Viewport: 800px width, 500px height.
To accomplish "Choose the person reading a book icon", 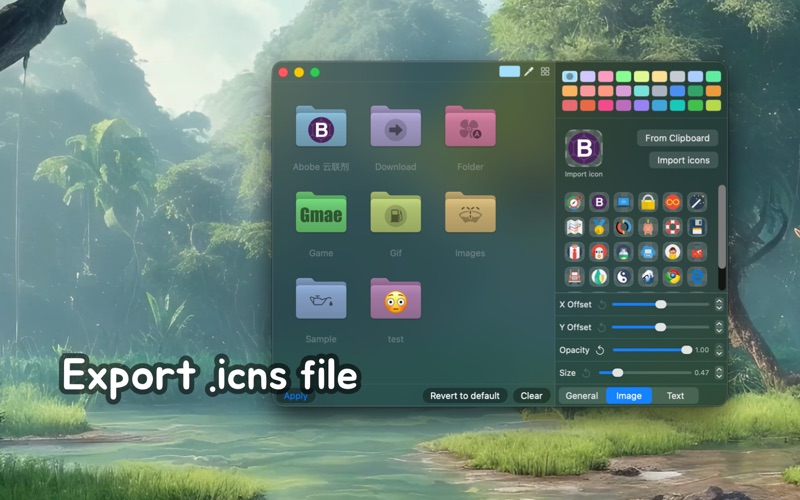I will [672, 252].
